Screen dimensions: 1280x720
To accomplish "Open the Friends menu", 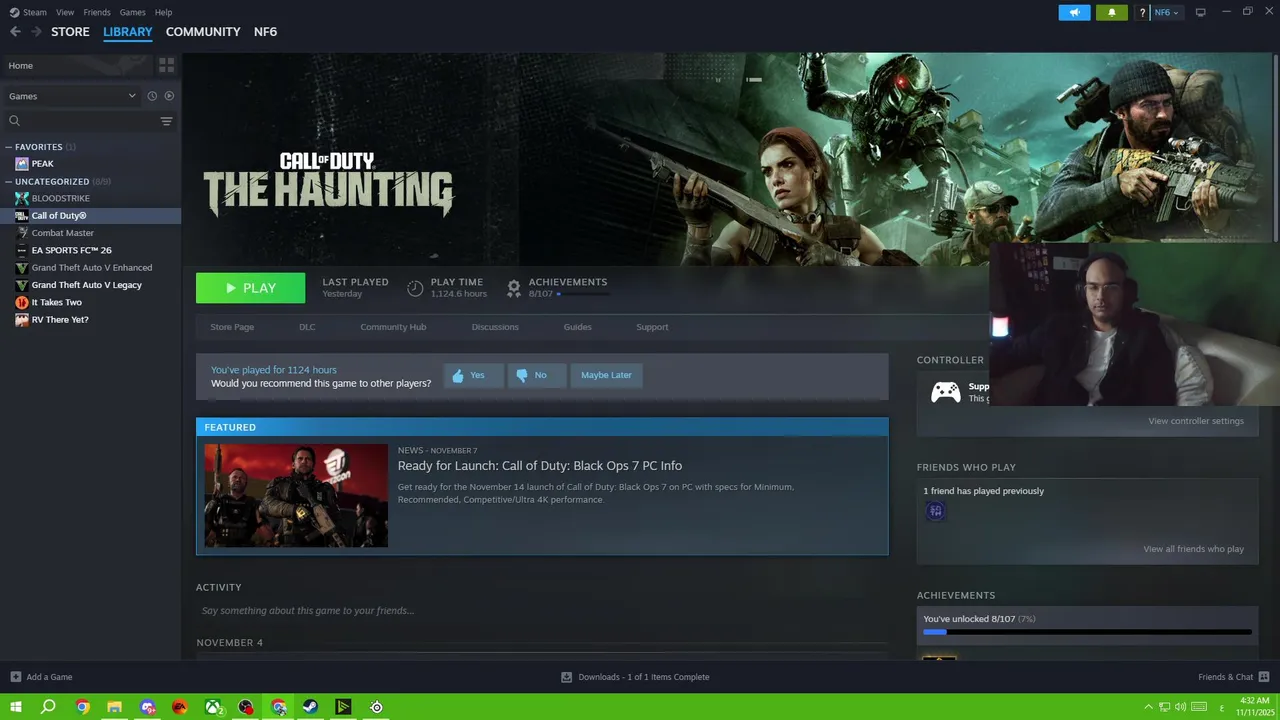I will pos(97,12).
